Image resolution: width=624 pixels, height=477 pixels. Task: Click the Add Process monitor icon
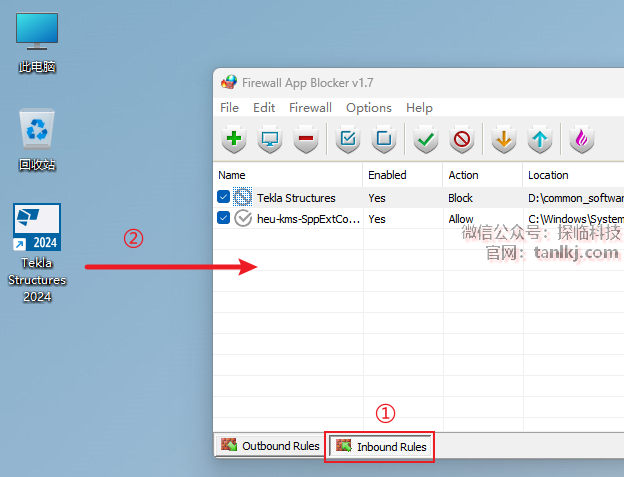270,139
